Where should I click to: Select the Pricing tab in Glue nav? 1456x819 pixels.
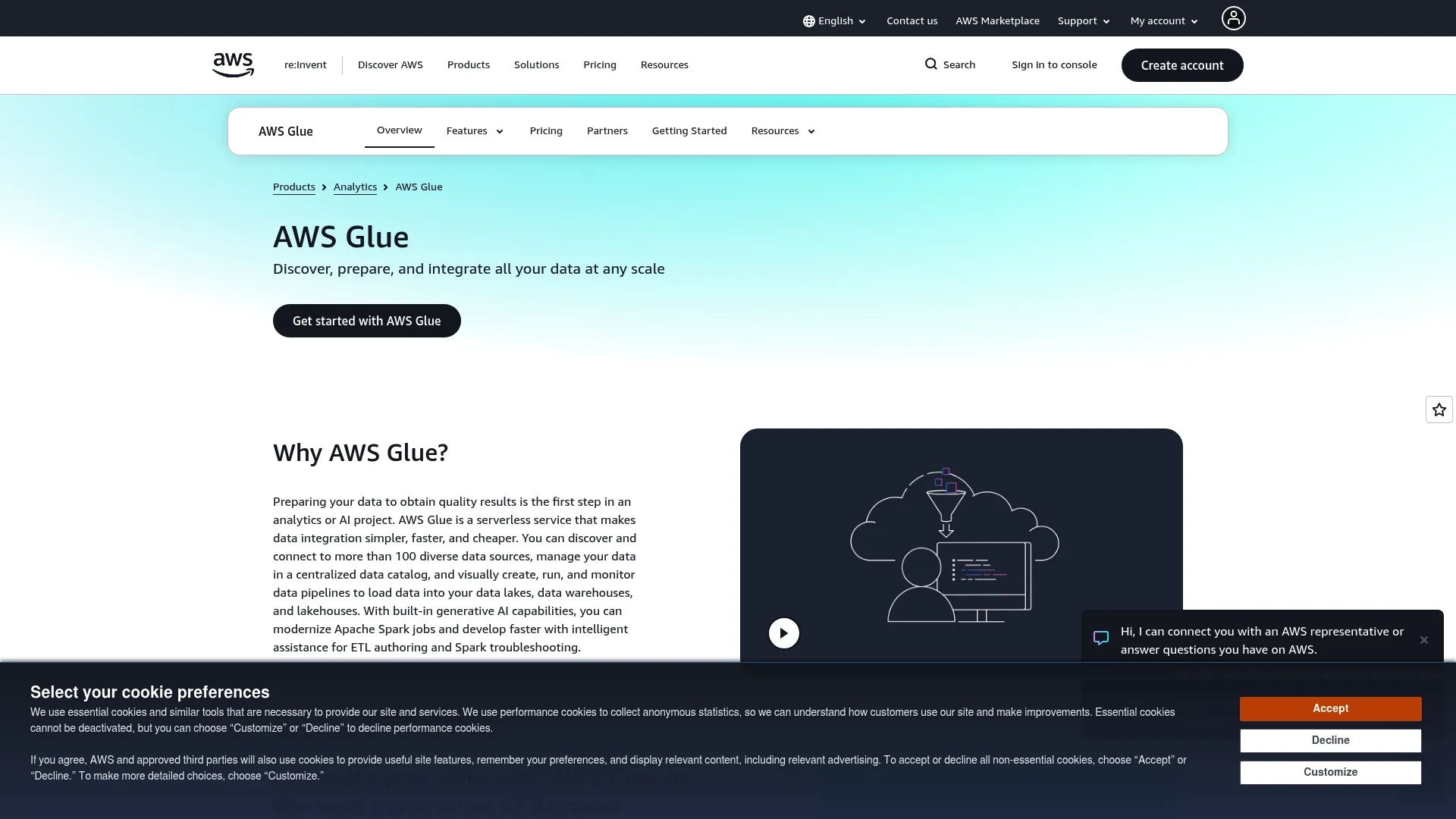point(546,131)
